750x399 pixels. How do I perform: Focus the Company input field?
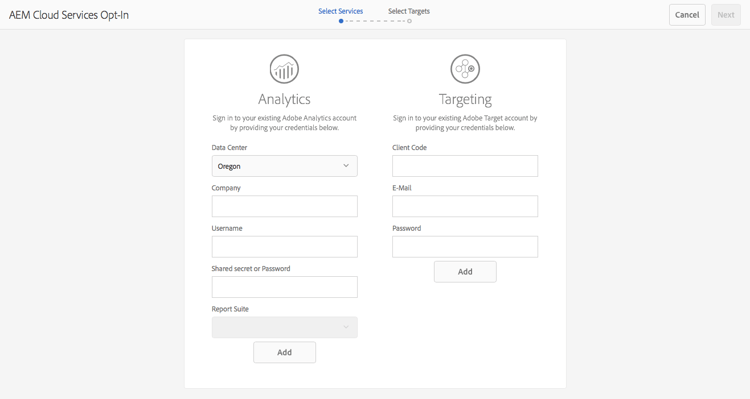pos(285,206)
